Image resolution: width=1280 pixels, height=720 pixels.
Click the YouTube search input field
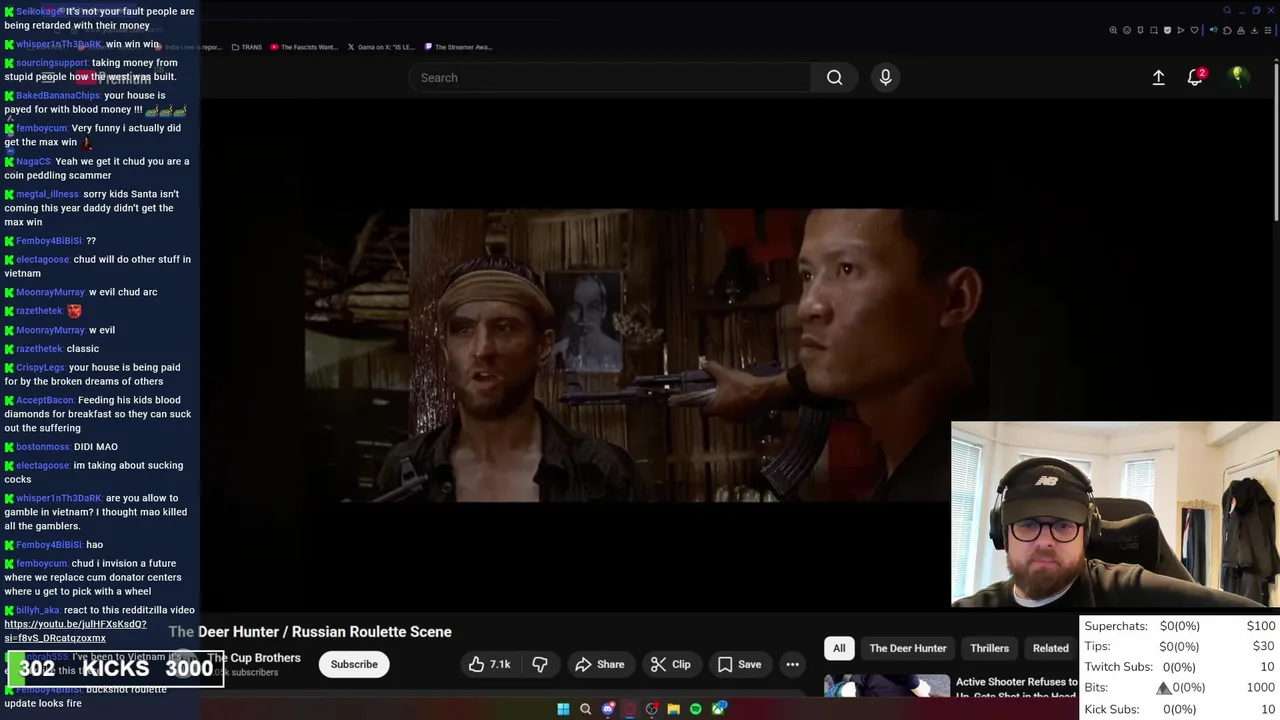pyautogui.click(x=610, y=77)
